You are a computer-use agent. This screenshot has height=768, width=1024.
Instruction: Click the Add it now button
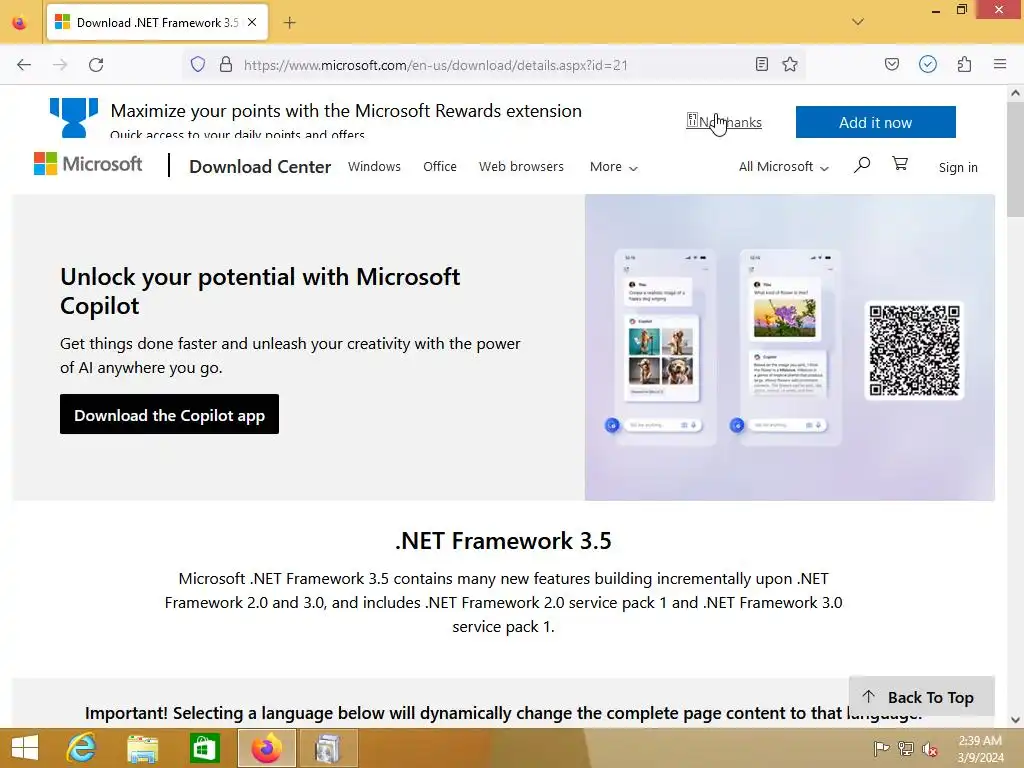pyautogui.click(x=875, y=122)
